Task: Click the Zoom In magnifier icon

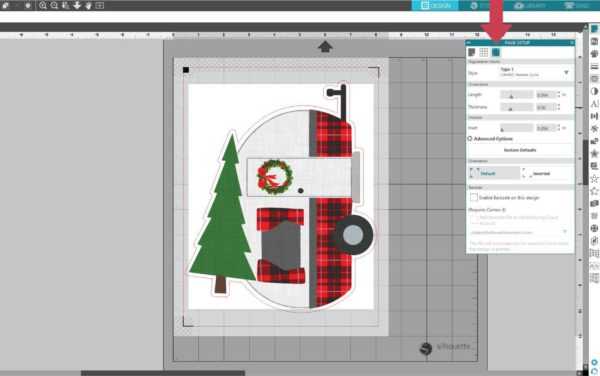Action: (43, 5)
